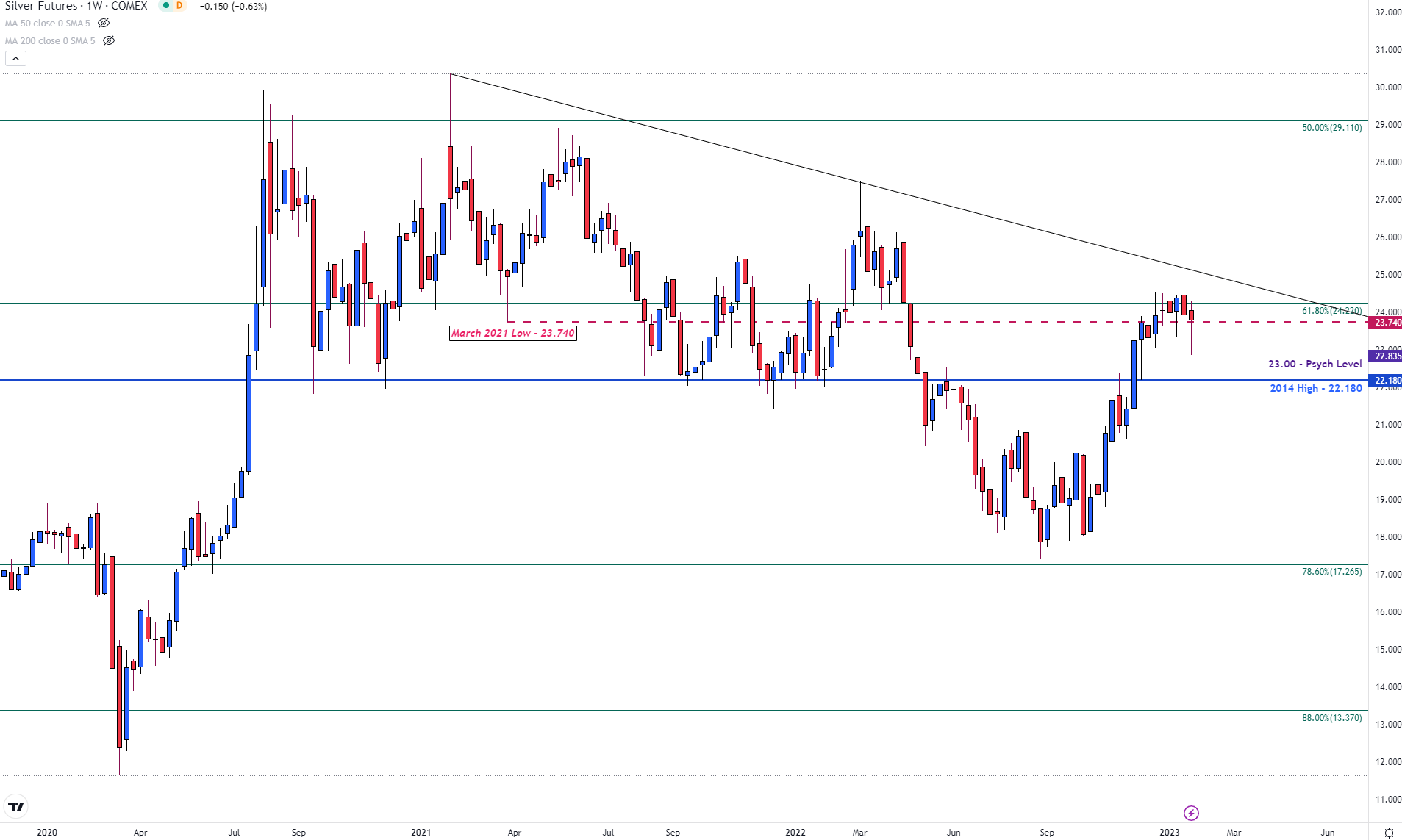This screenshot has height=840, width=1402.
Task: Click the 2020 label on the time axis
Action: point(47,833)
